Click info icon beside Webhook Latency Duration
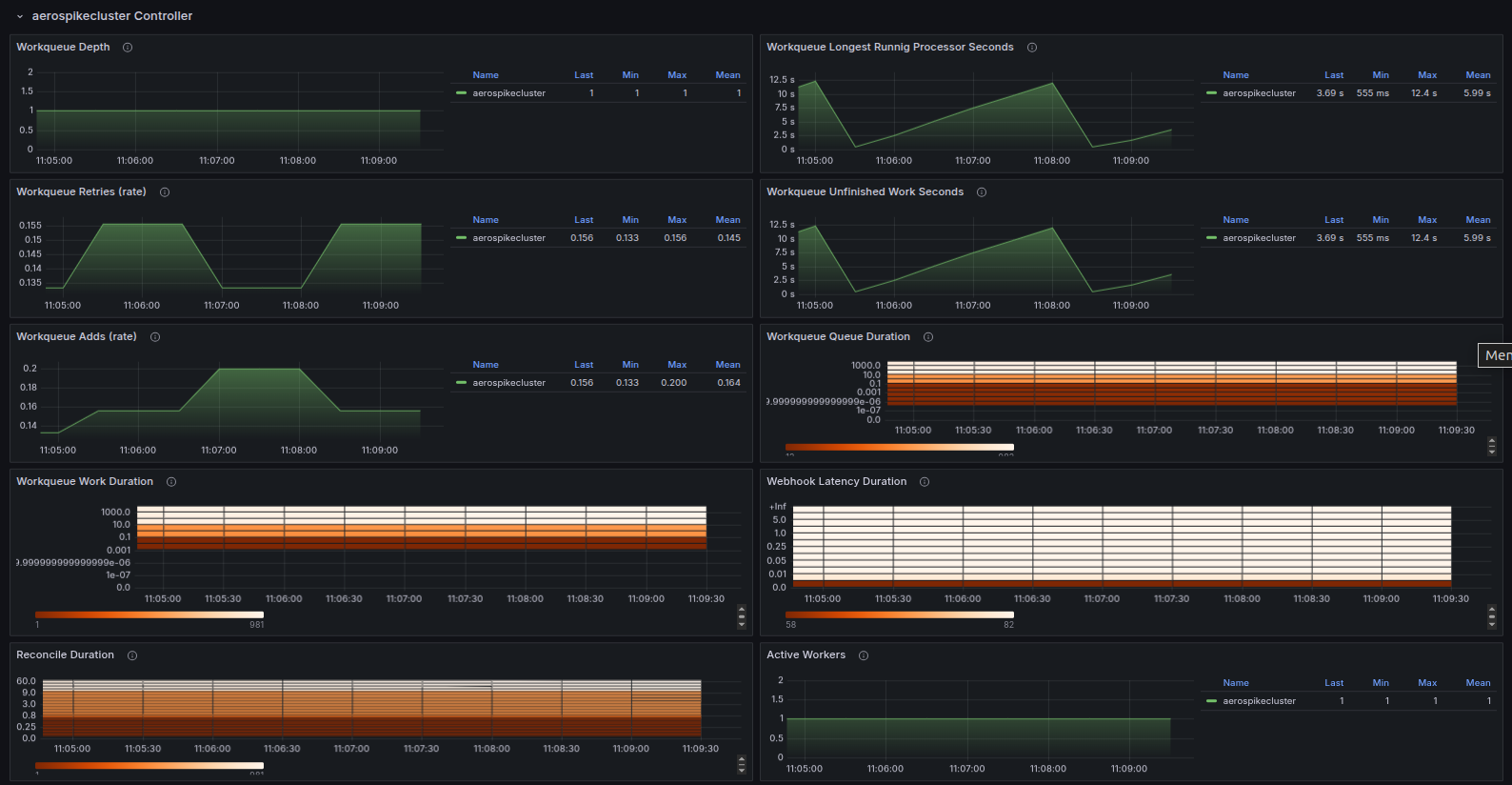The width and height of the screenshot is (1512, 785). 925,482
